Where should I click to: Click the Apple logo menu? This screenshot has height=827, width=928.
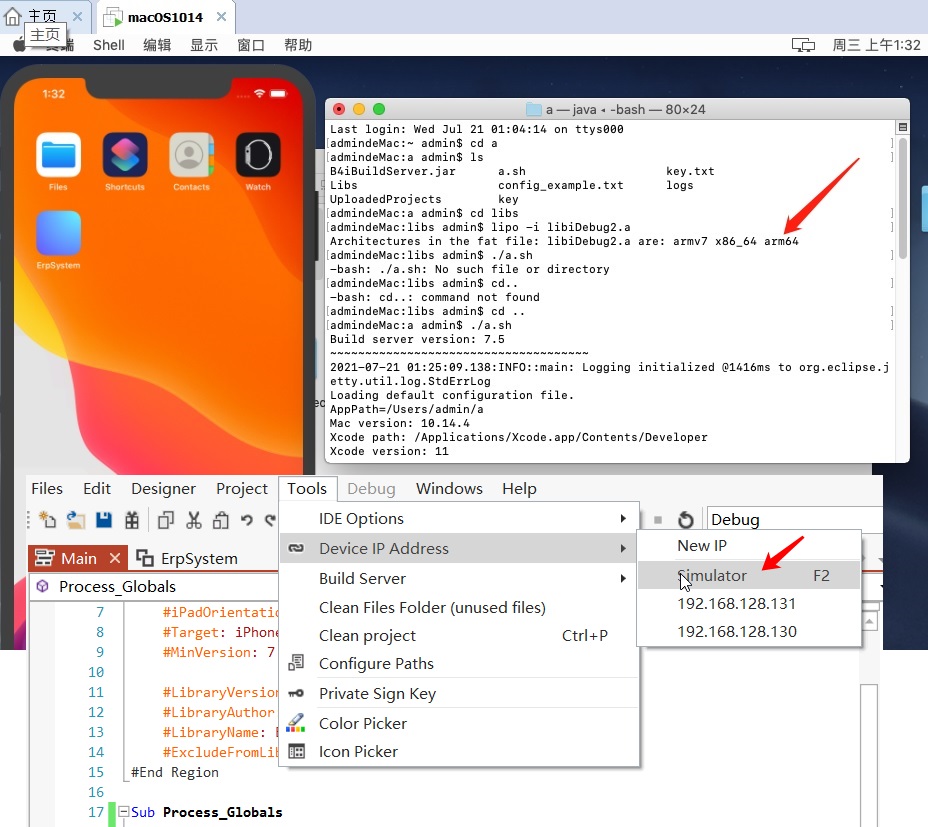click(20, 45)
